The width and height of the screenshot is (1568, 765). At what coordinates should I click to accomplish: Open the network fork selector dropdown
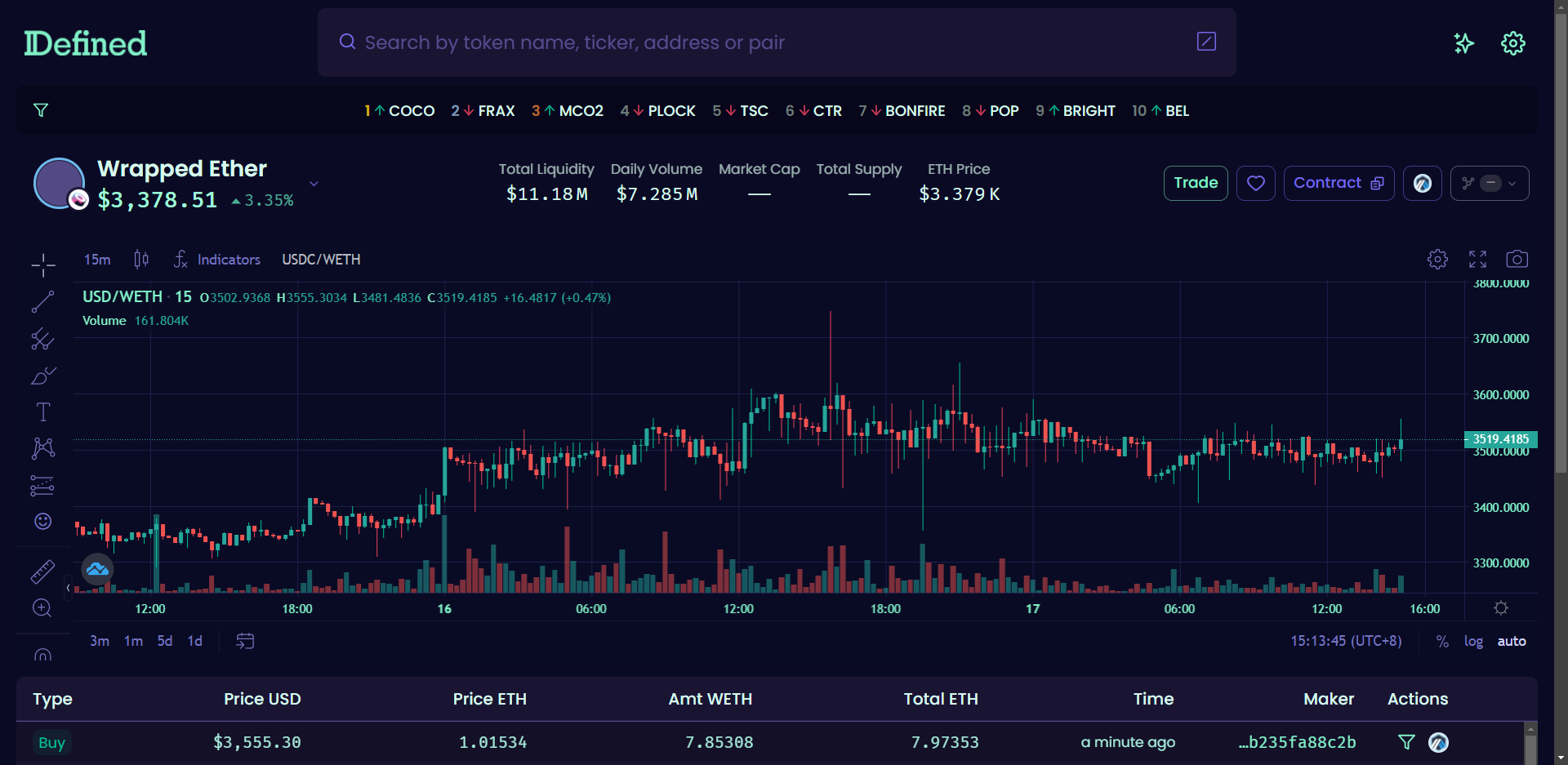click(1490, 183)
